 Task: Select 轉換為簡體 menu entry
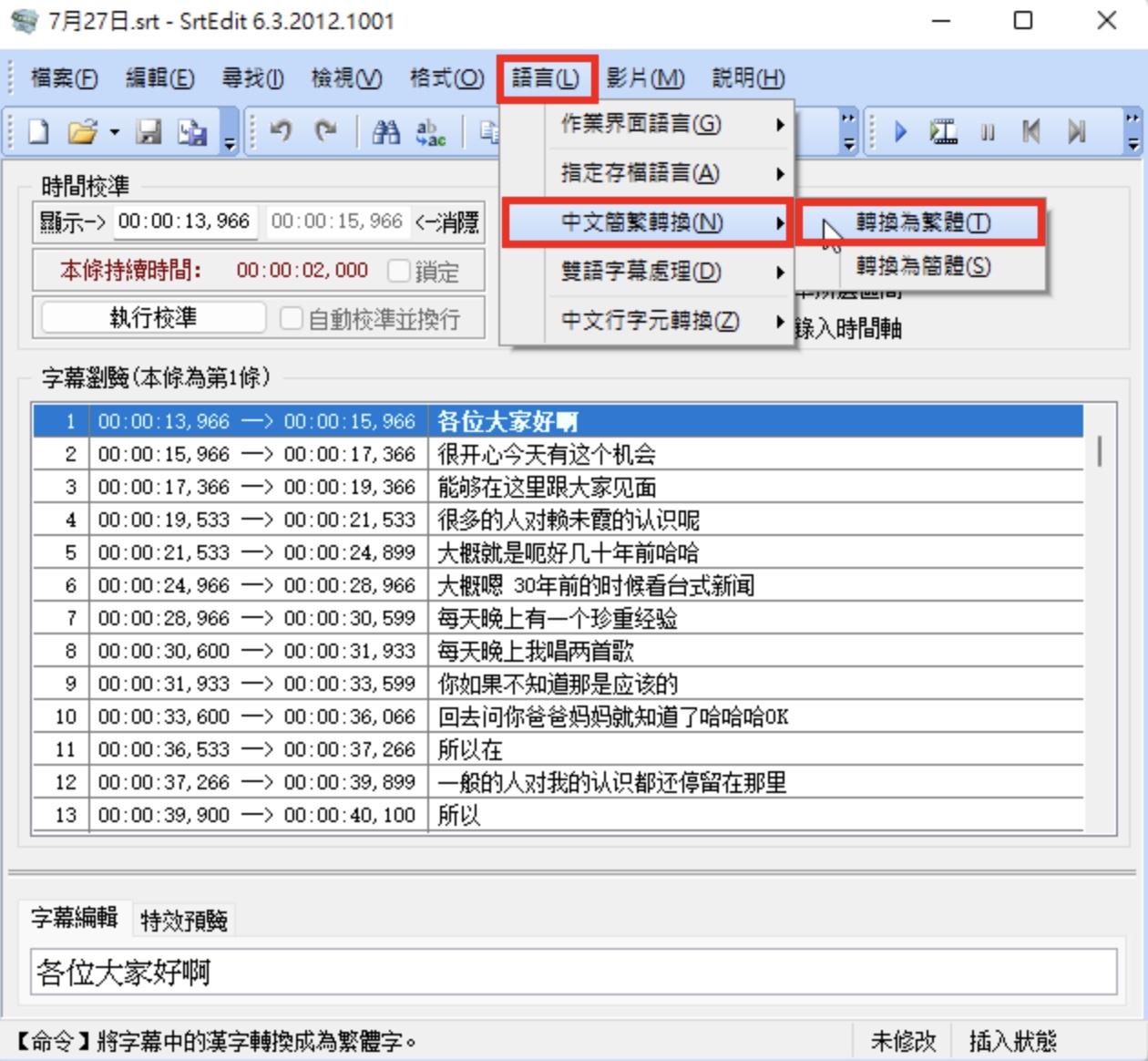pyautogui.click(x=922, y=266)
